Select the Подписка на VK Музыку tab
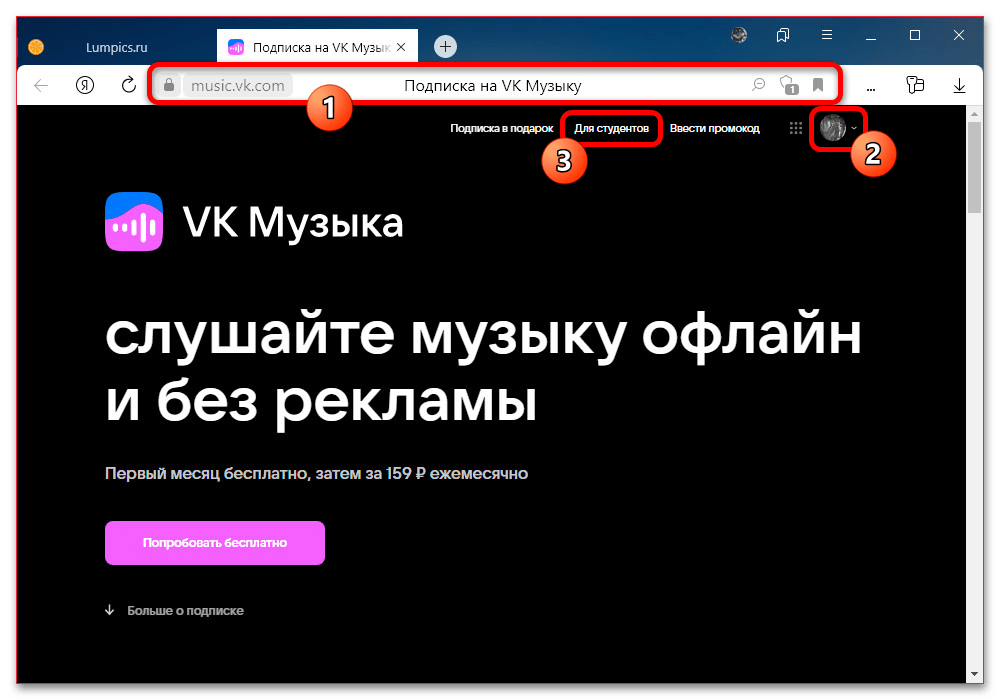1000x700 pixels. click(x=317, y=47)
